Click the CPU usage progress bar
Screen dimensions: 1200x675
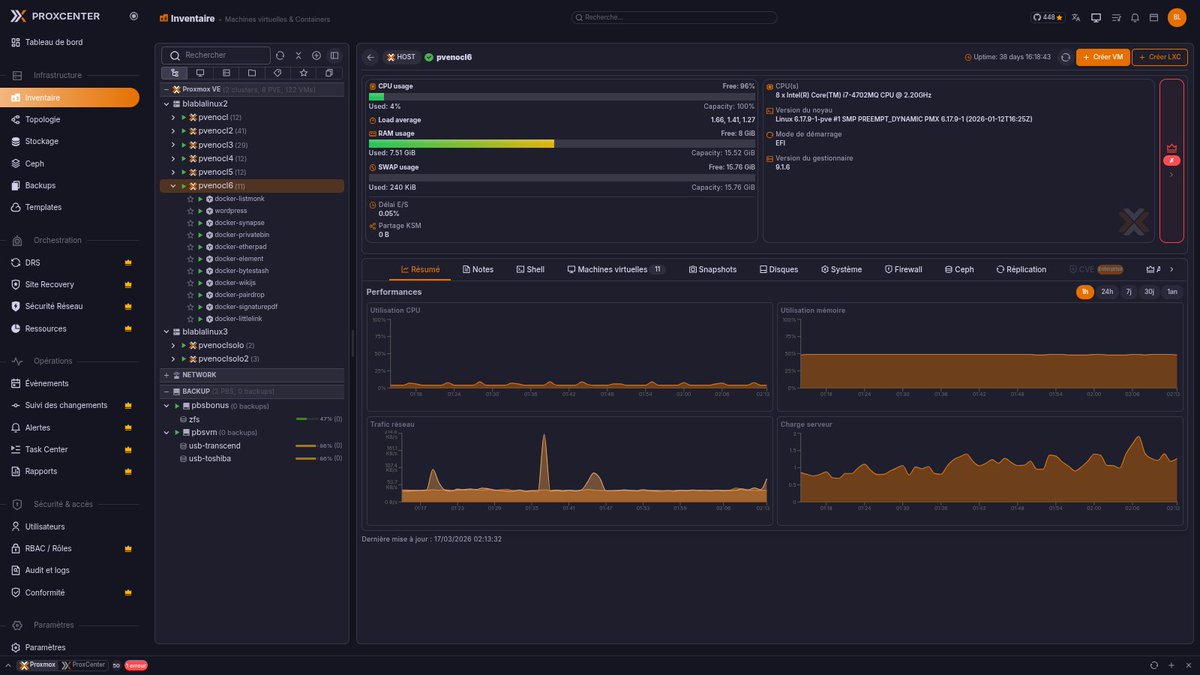coord(562,97)
